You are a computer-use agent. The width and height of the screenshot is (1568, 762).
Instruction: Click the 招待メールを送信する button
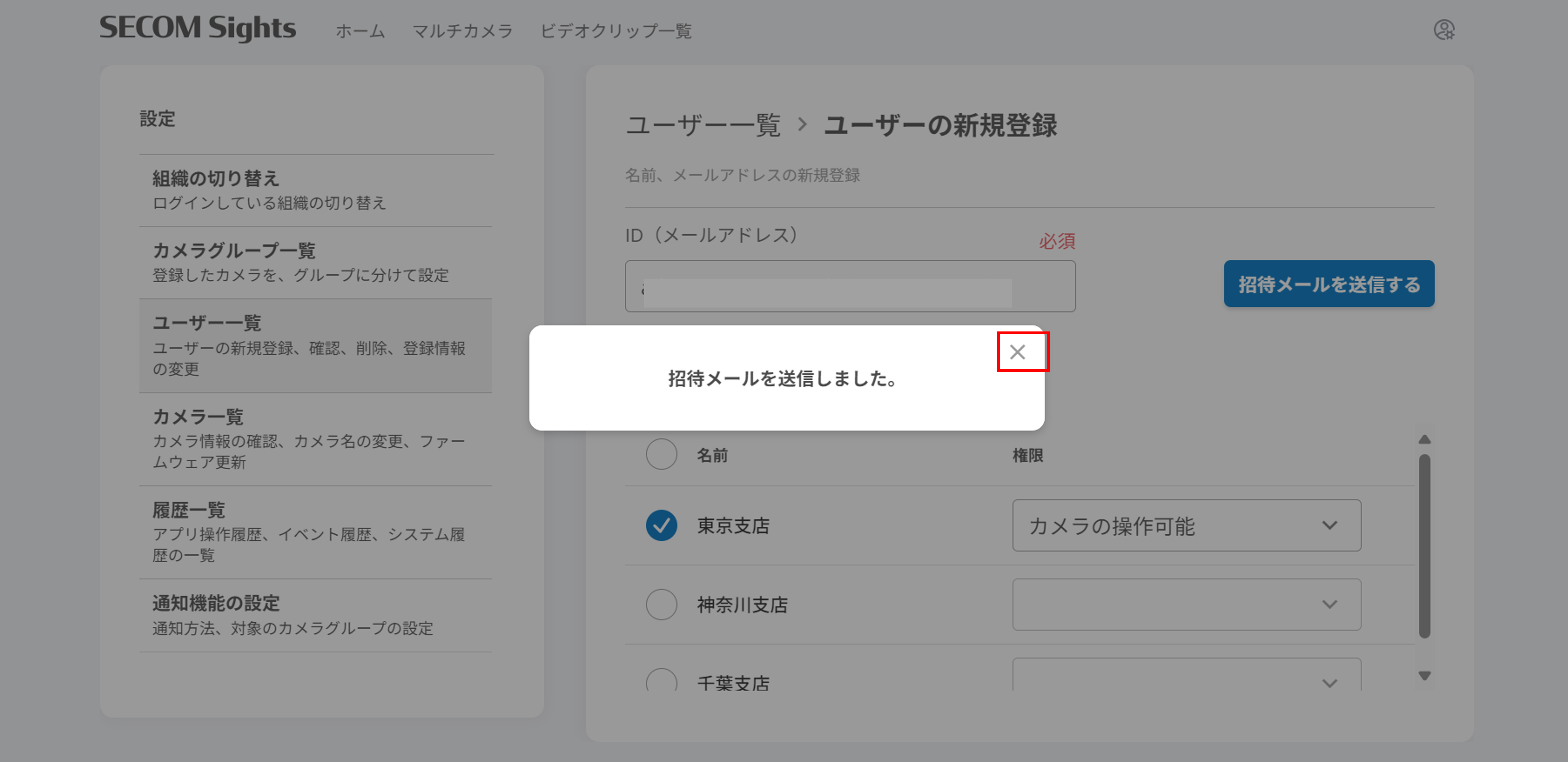coord(1329,284)
